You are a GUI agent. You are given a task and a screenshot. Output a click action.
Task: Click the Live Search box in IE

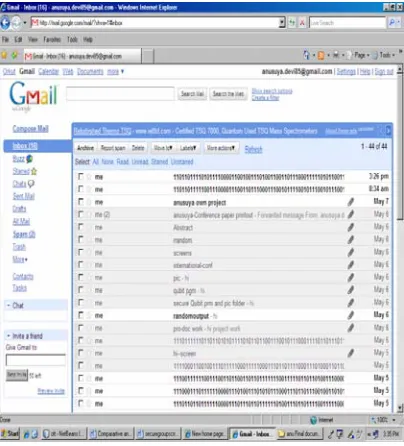tap(347, 23)
